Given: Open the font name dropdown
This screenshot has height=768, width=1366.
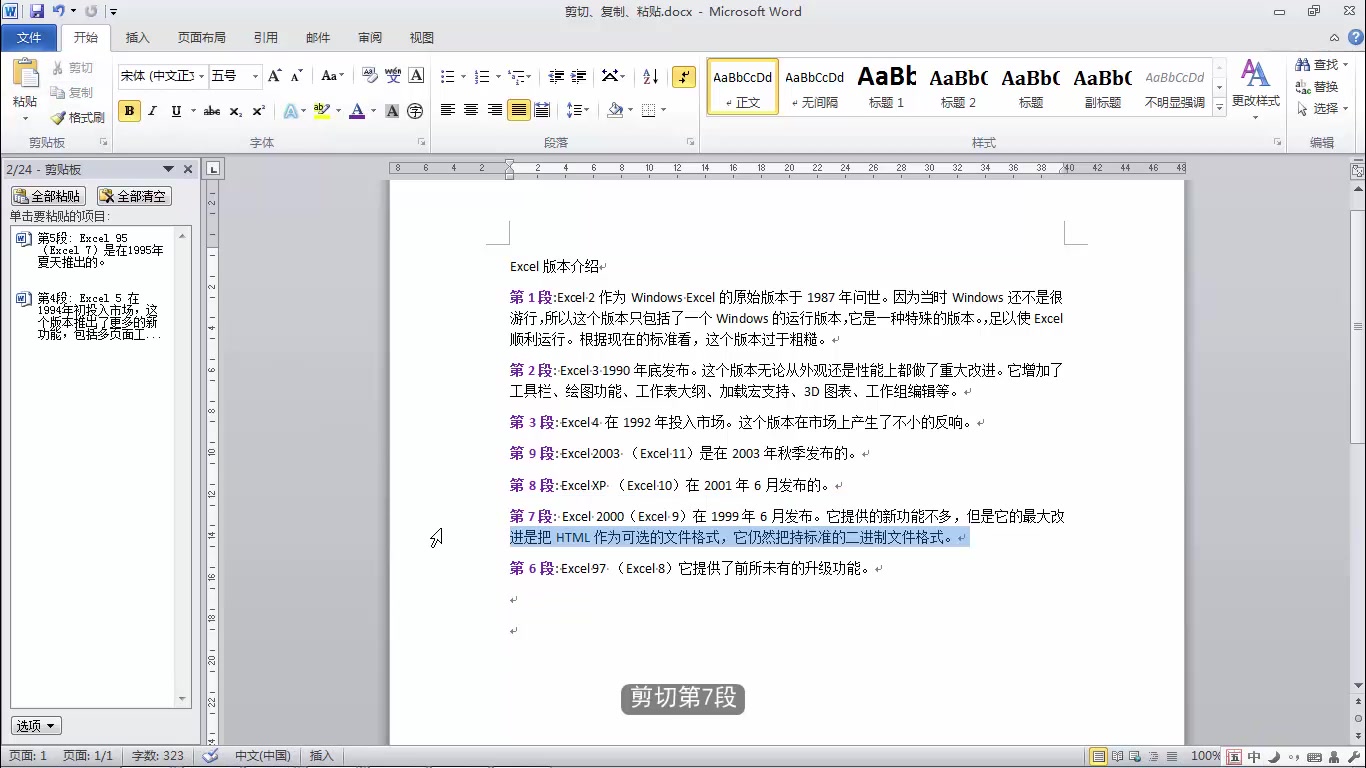Looking at the screenshot, I should (x=202, y=76).
